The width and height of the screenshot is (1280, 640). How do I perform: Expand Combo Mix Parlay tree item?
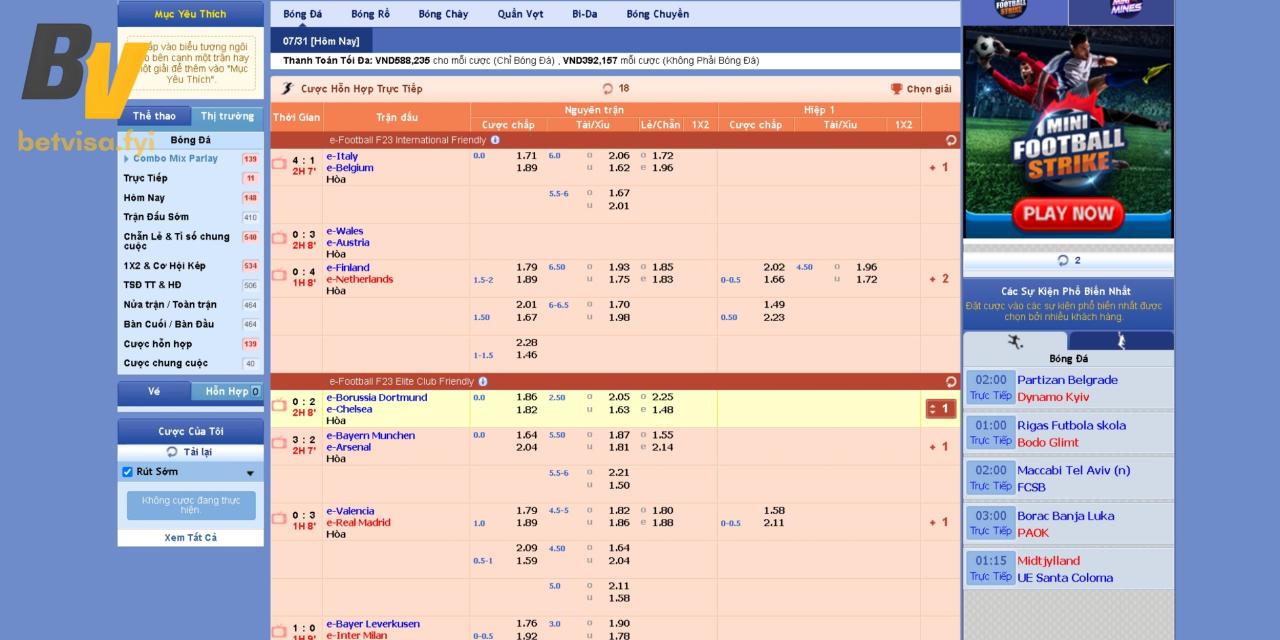coord(126,159)
